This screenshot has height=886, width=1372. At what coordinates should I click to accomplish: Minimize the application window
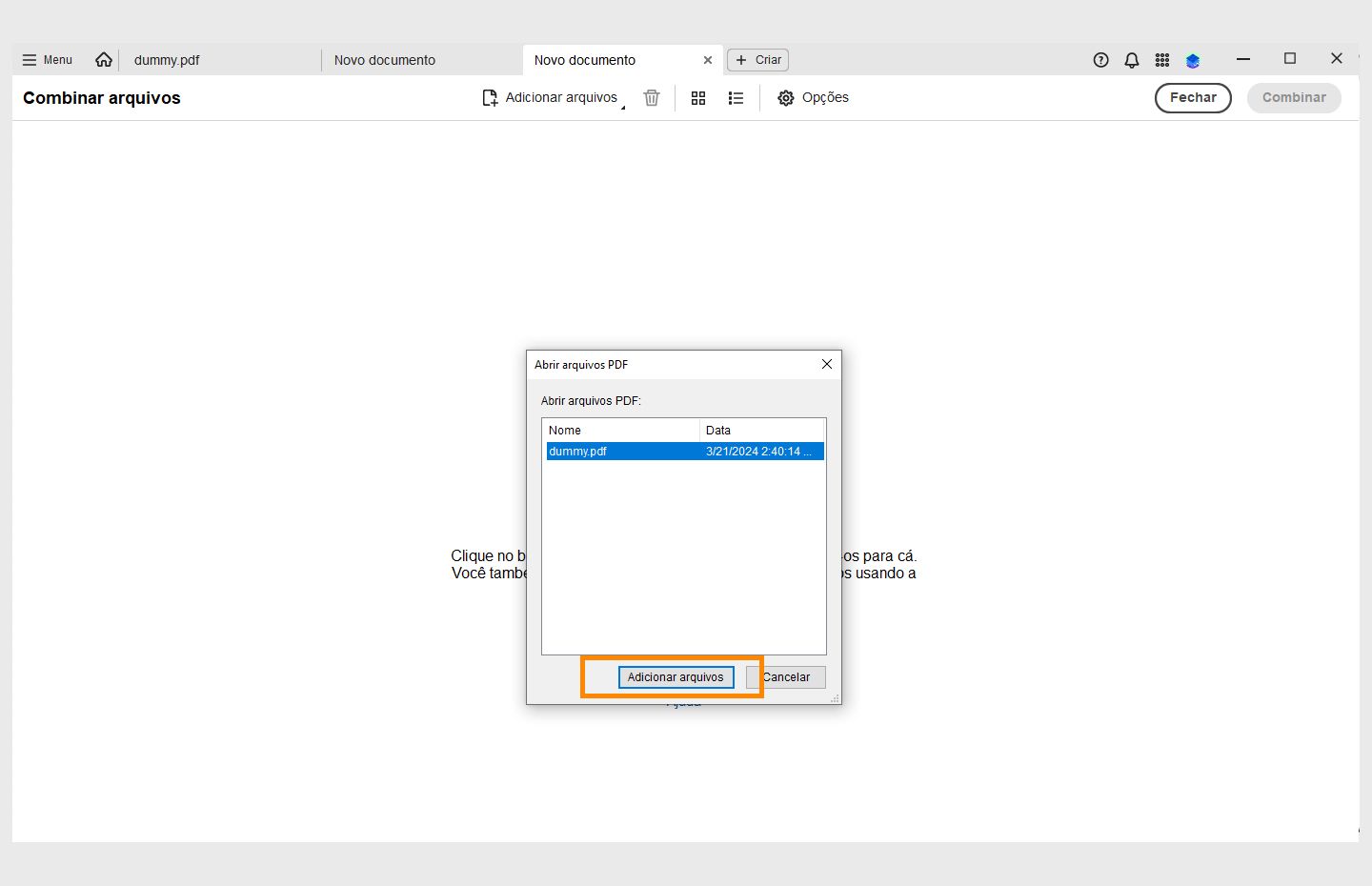click(x=1243, y=59)
